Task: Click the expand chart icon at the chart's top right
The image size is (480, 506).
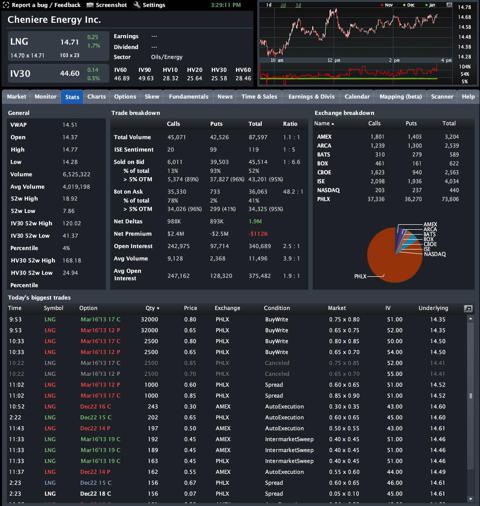Action: (x=449, y=5)
